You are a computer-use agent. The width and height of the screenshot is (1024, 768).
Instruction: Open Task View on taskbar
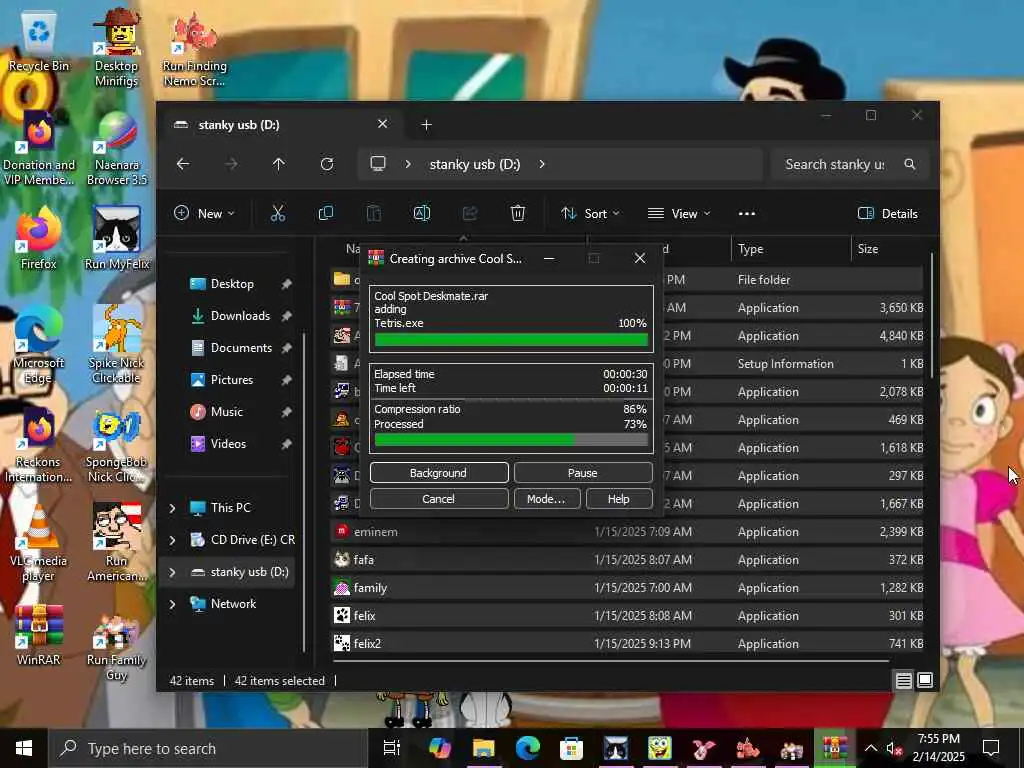coord(392,748)
